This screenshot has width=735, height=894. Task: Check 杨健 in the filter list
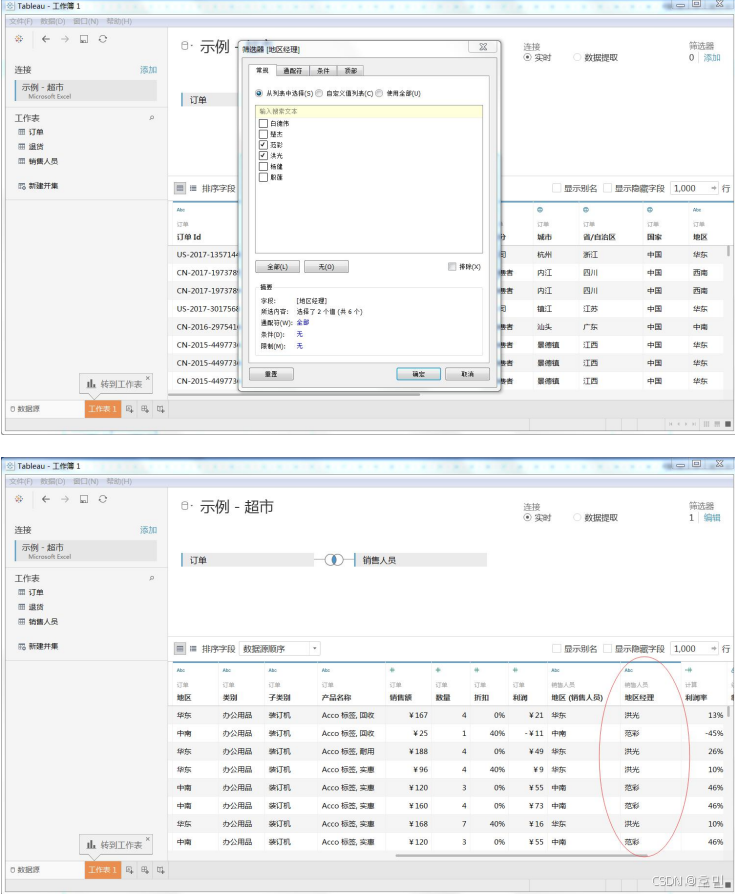[263, 166]
